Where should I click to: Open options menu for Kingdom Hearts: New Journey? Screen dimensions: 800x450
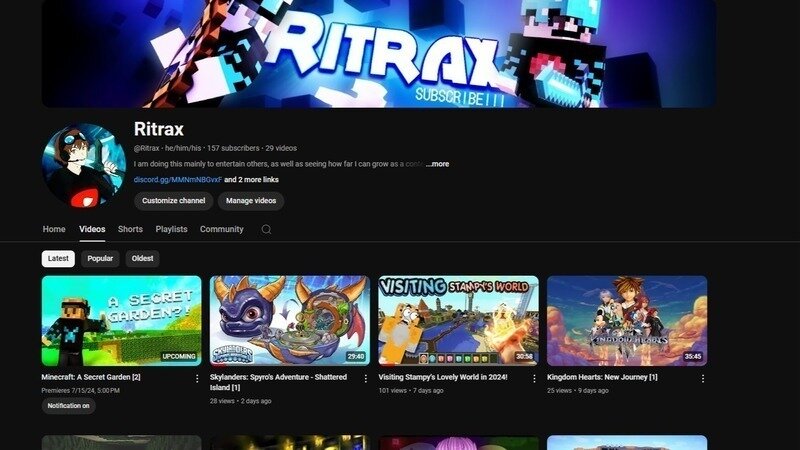point(702,379)
